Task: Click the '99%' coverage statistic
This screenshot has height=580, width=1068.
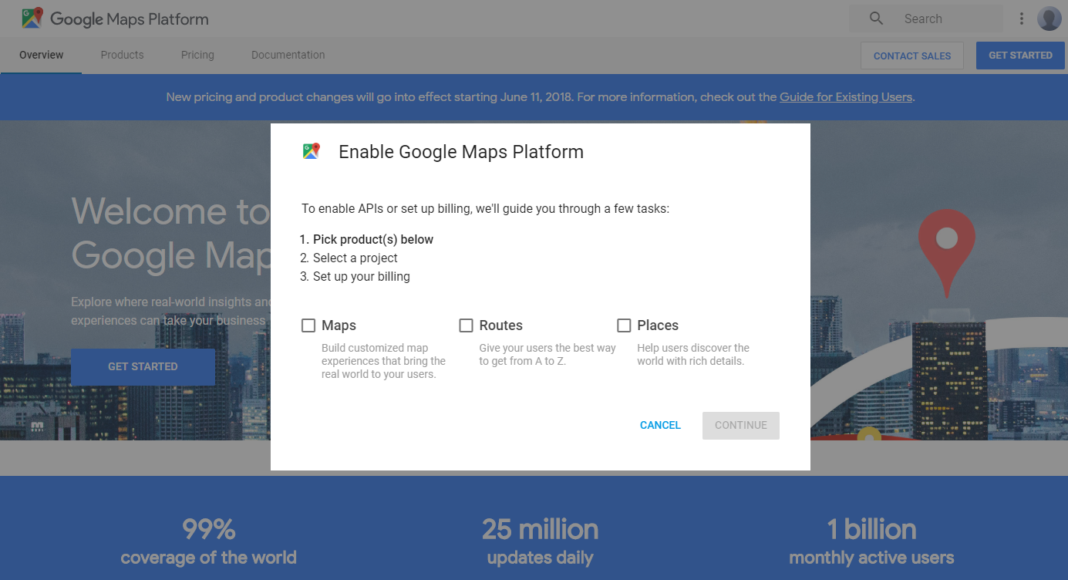Action: click(208, 529)
